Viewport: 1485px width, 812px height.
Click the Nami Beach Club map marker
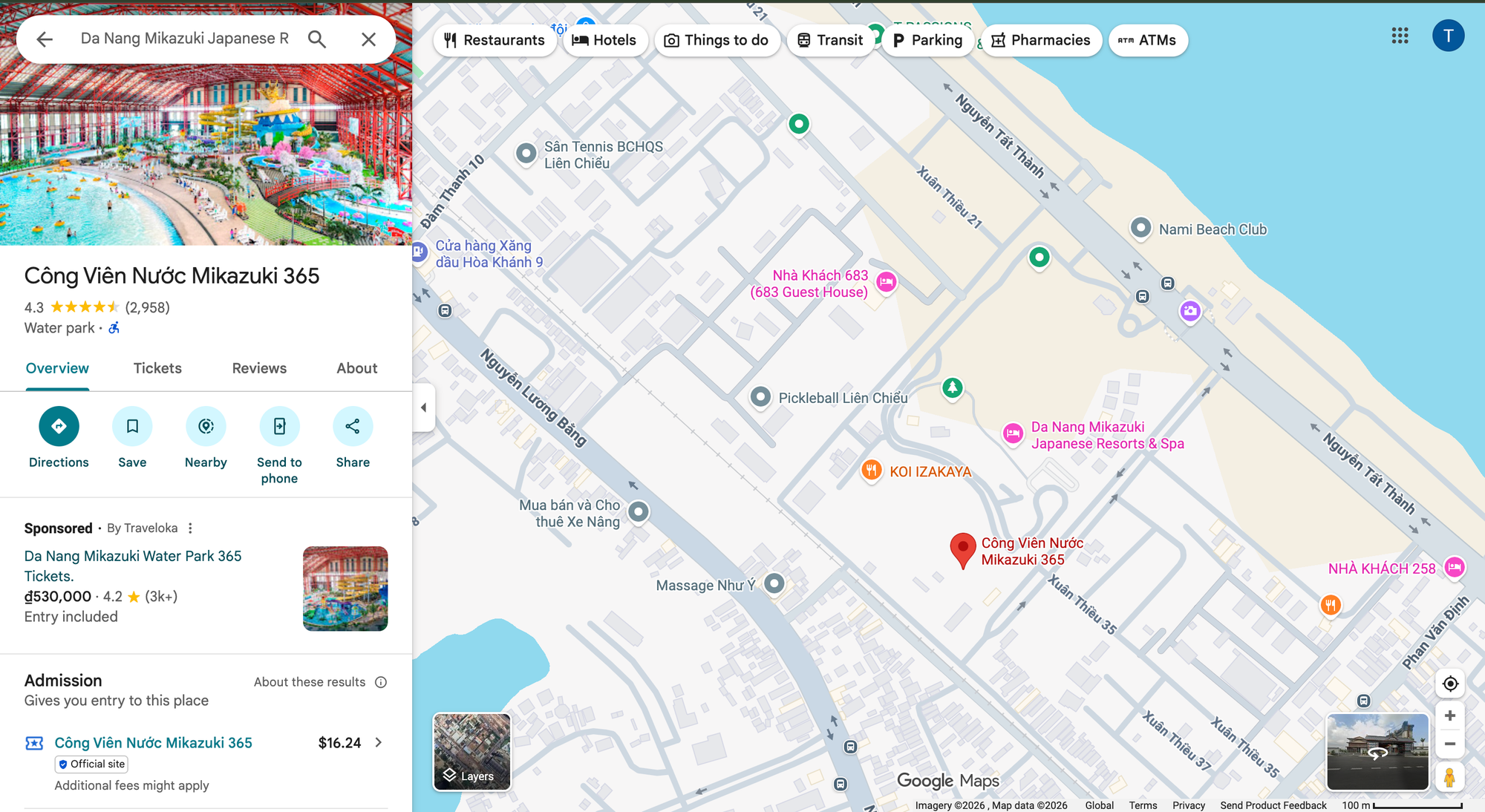pyautogui.click(x=1140, y=228)
